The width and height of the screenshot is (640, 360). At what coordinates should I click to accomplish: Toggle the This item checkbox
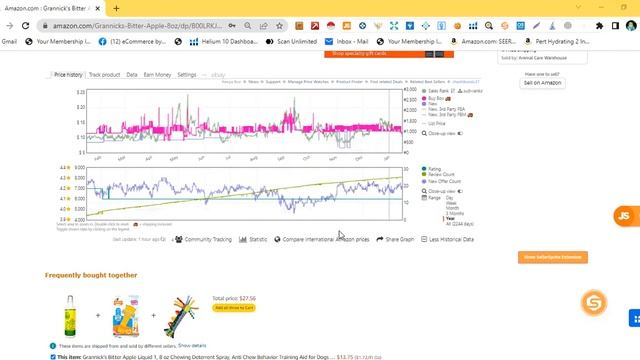(53, 357)
